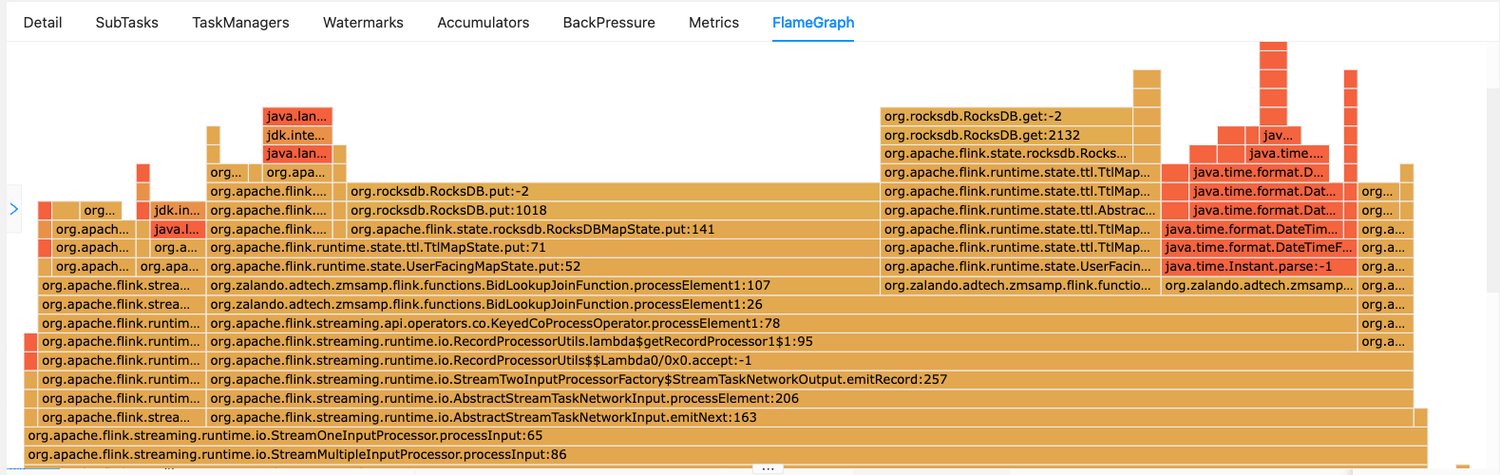Switch to the Metrics tab

(714, 22)
